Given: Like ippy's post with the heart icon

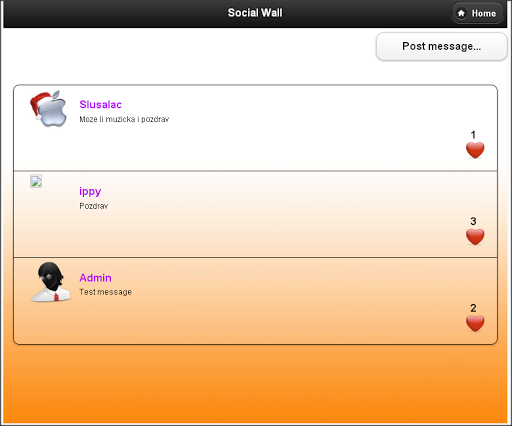Looking at the screenshot, I should (x=475, y=237).
